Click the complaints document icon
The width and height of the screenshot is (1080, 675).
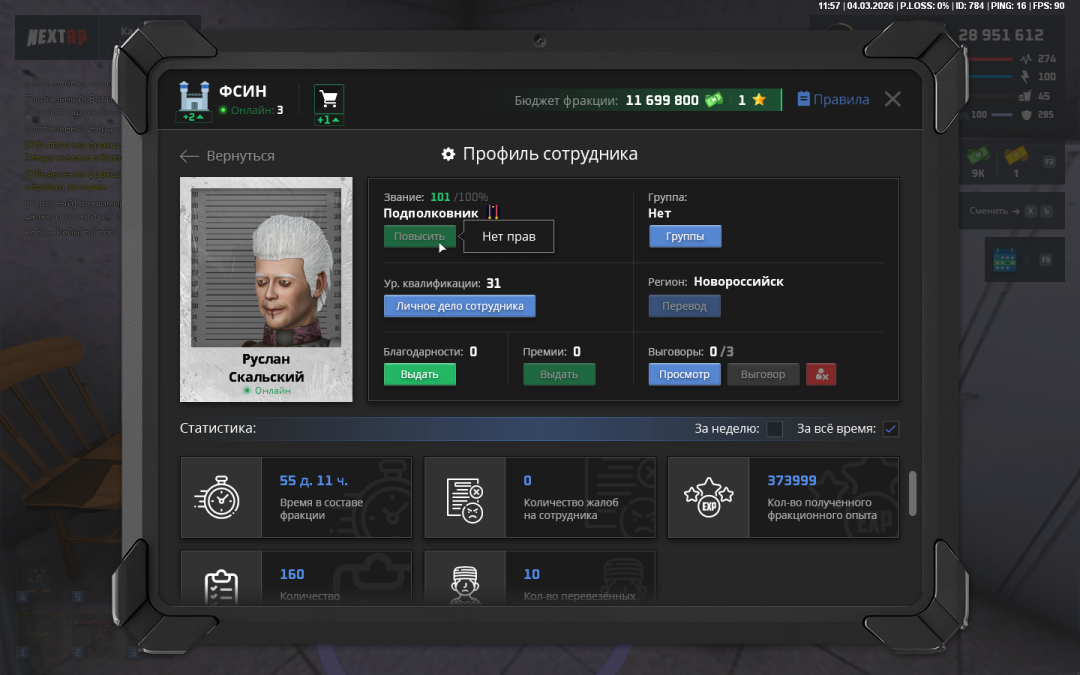click(465, 497)
